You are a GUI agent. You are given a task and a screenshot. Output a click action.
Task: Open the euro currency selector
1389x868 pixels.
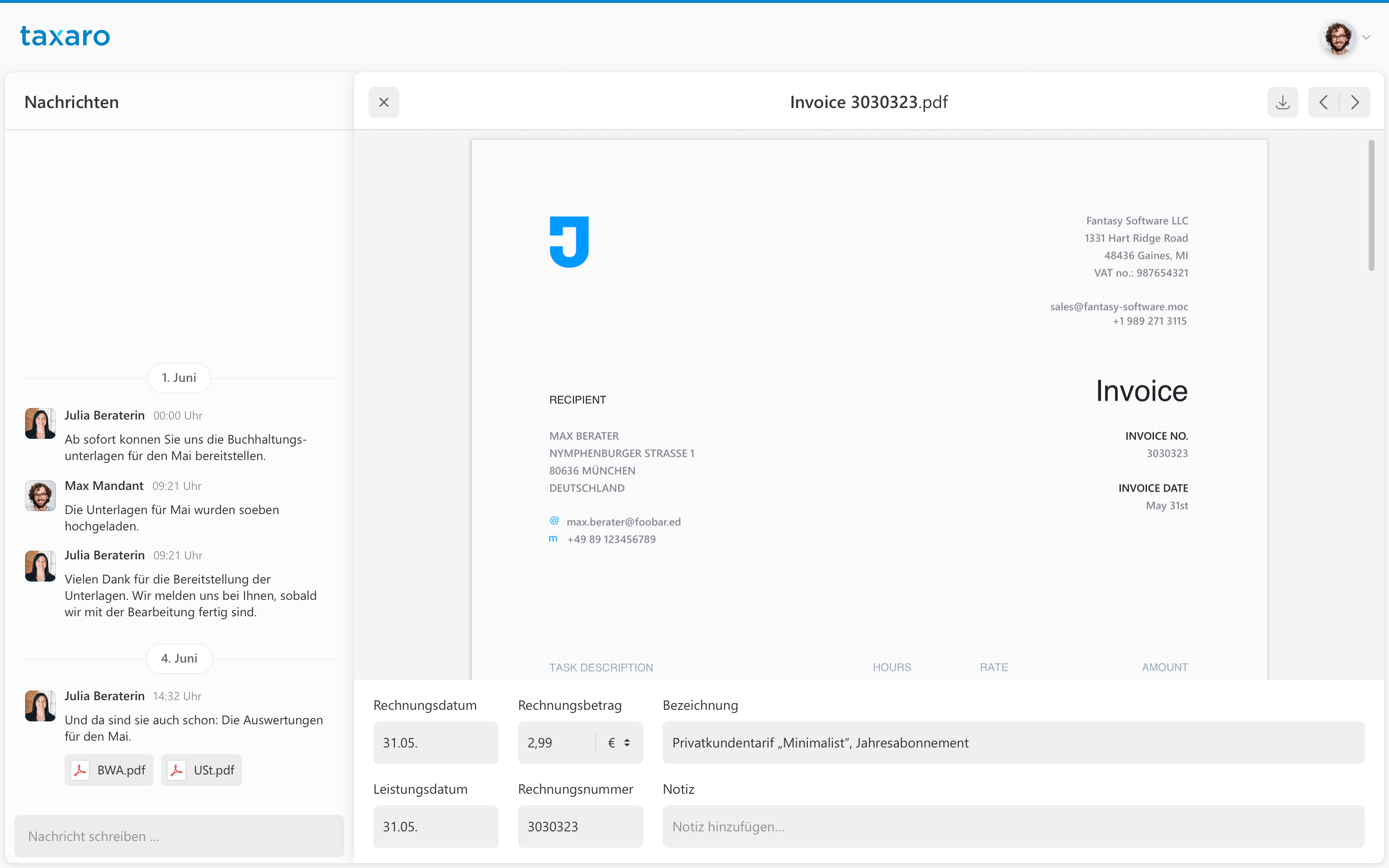point(619,743)
